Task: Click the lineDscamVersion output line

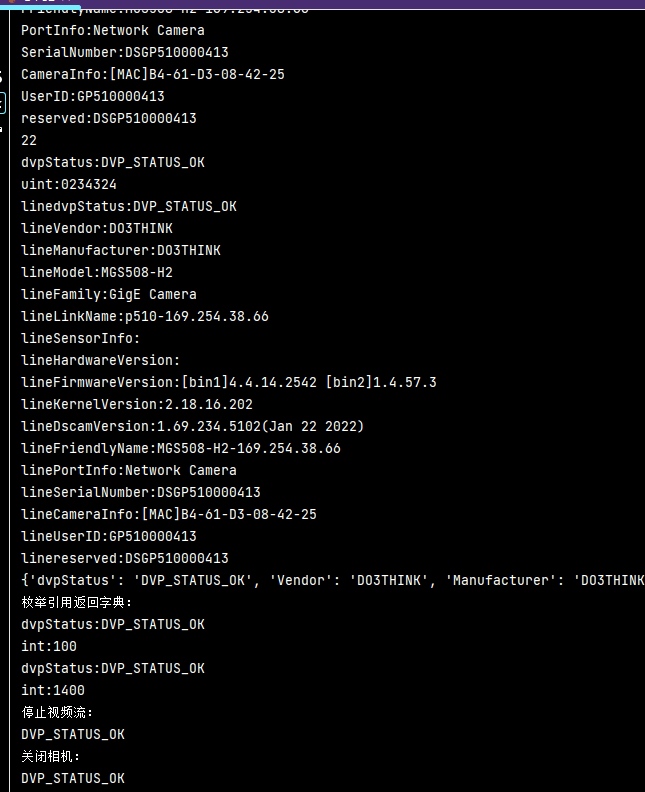Action: click(193, 426)
